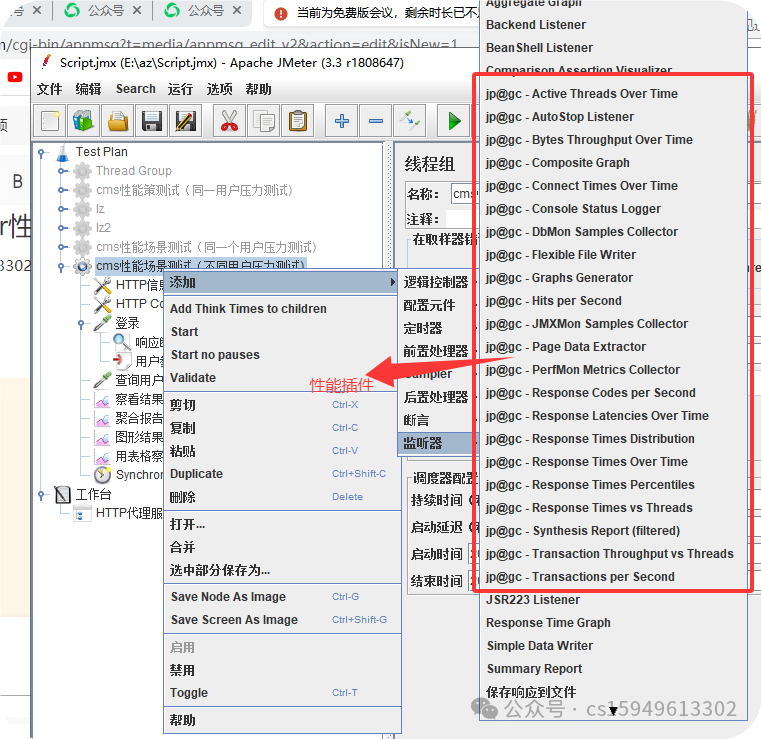Choose Validate in context menu
The width and height of the screenshot is (761, 739).
(282, 378)
